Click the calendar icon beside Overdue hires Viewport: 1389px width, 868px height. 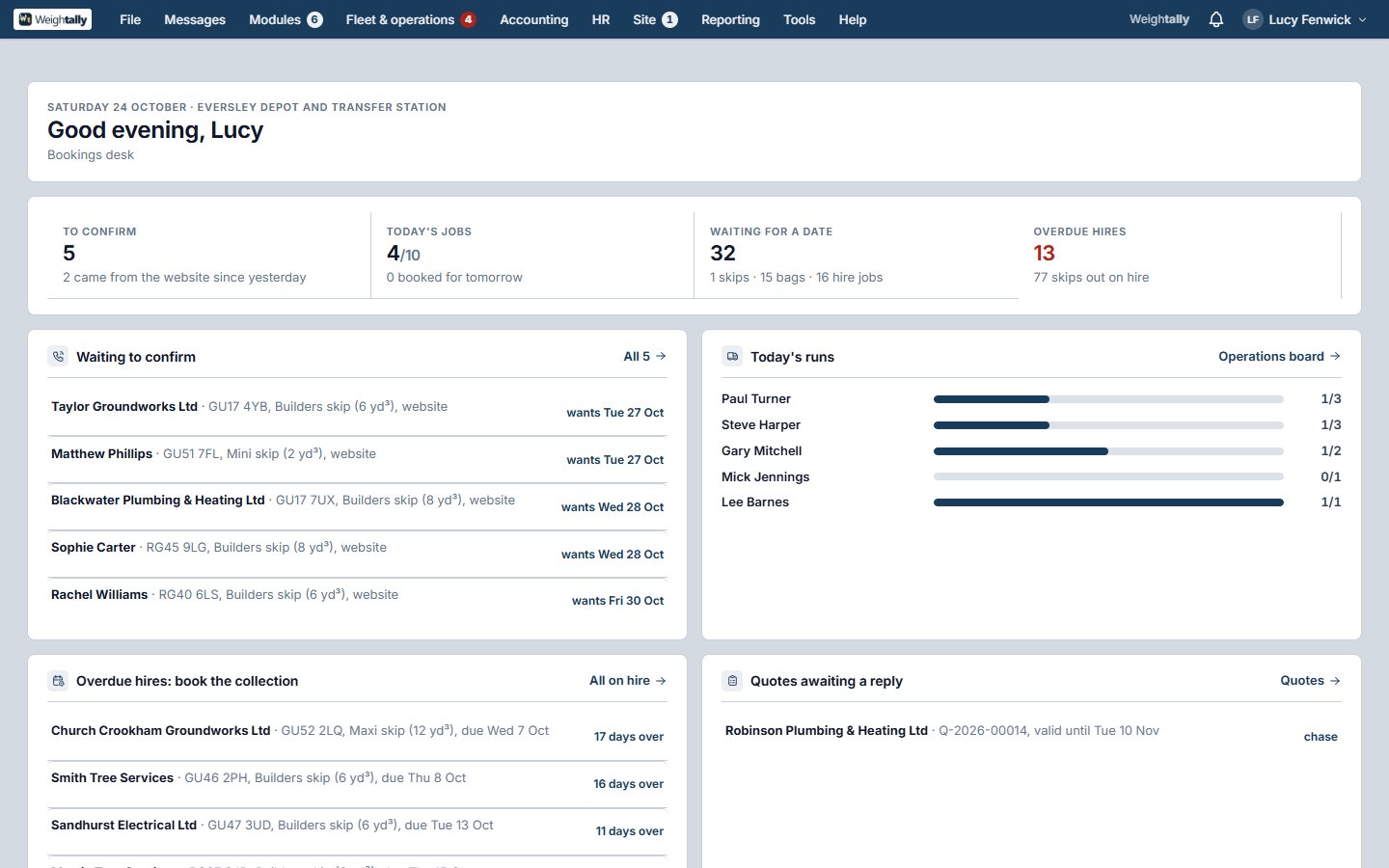tap(58, 681)
